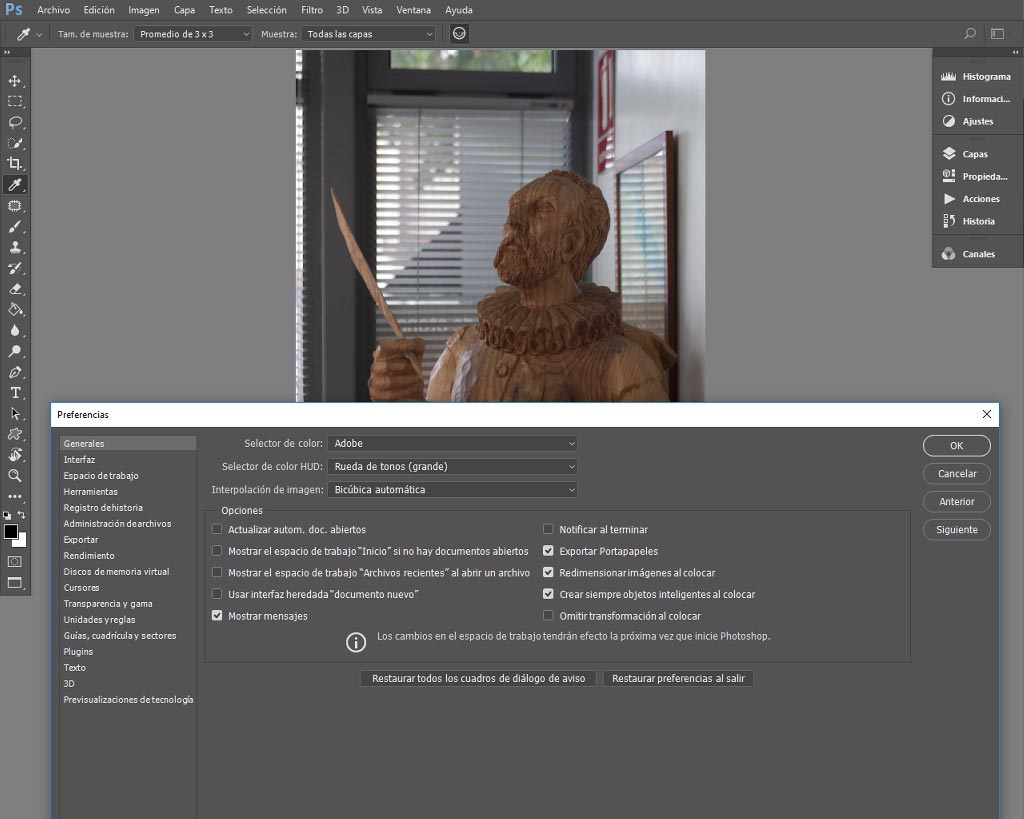
Task: Click Restaurar preferencias al salir
Action: [x=678, y=679]
